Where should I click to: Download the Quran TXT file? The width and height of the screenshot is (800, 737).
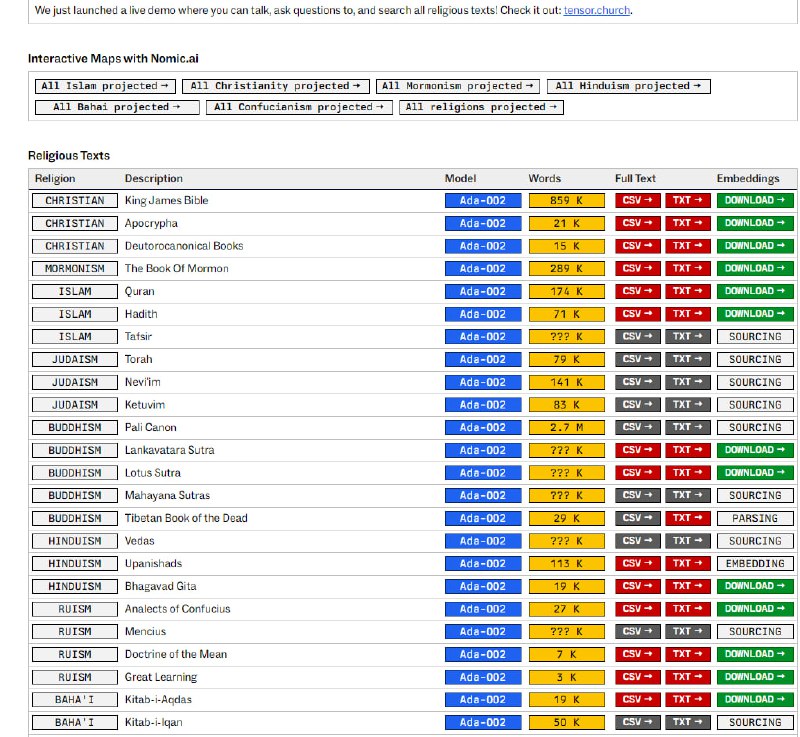(688, 291)
